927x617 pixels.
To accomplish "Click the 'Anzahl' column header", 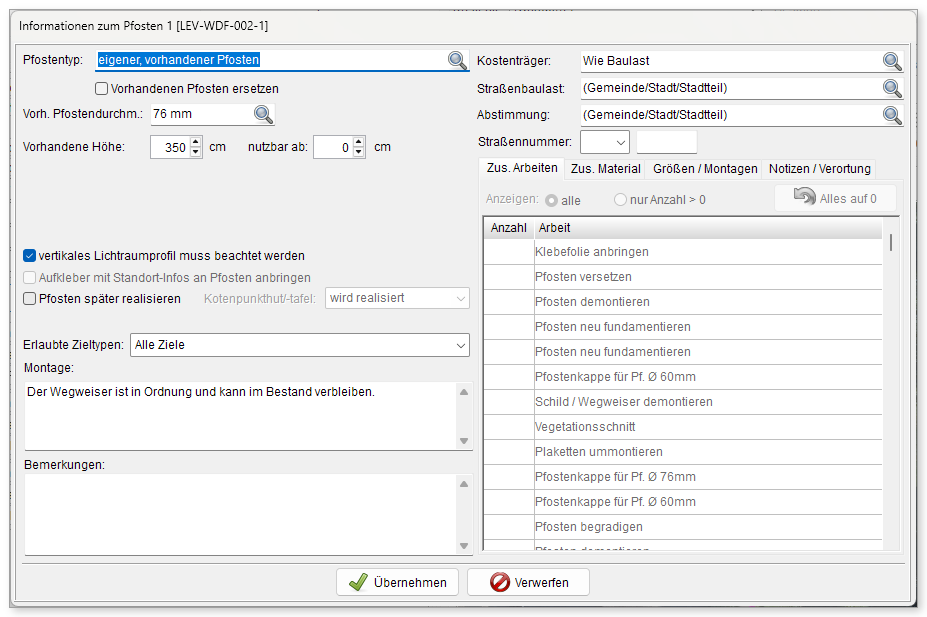I will coord(508,228).
